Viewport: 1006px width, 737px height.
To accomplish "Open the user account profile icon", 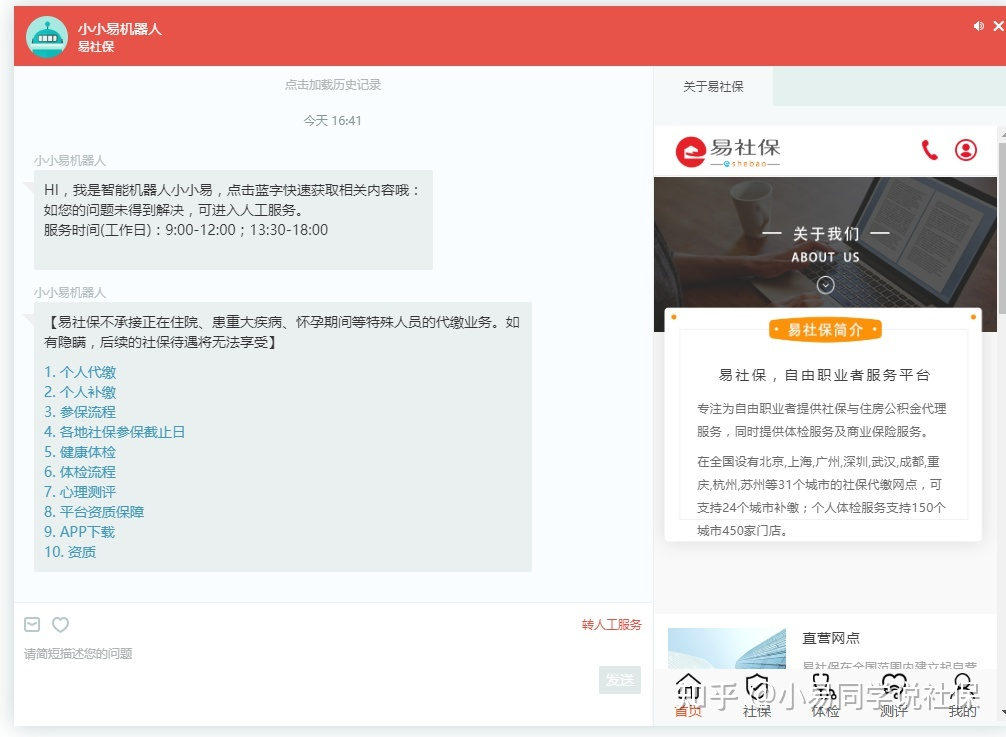I will [x=966, y=150].
